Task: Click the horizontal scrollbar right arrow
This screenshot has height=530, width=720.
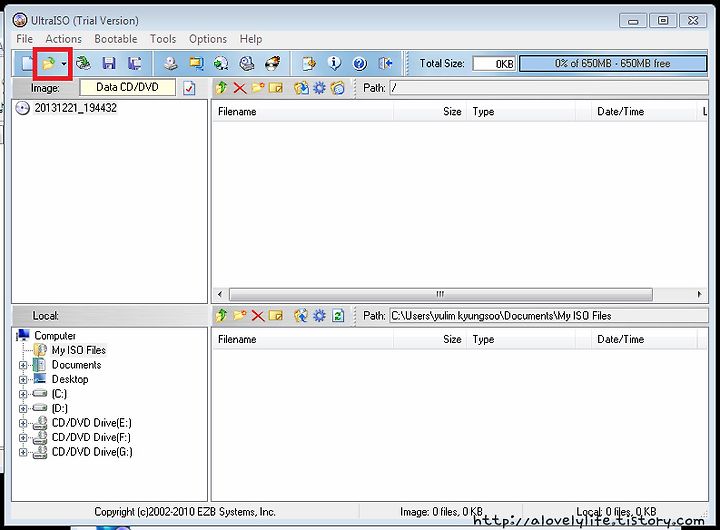Action: click(x=700, y=294)
